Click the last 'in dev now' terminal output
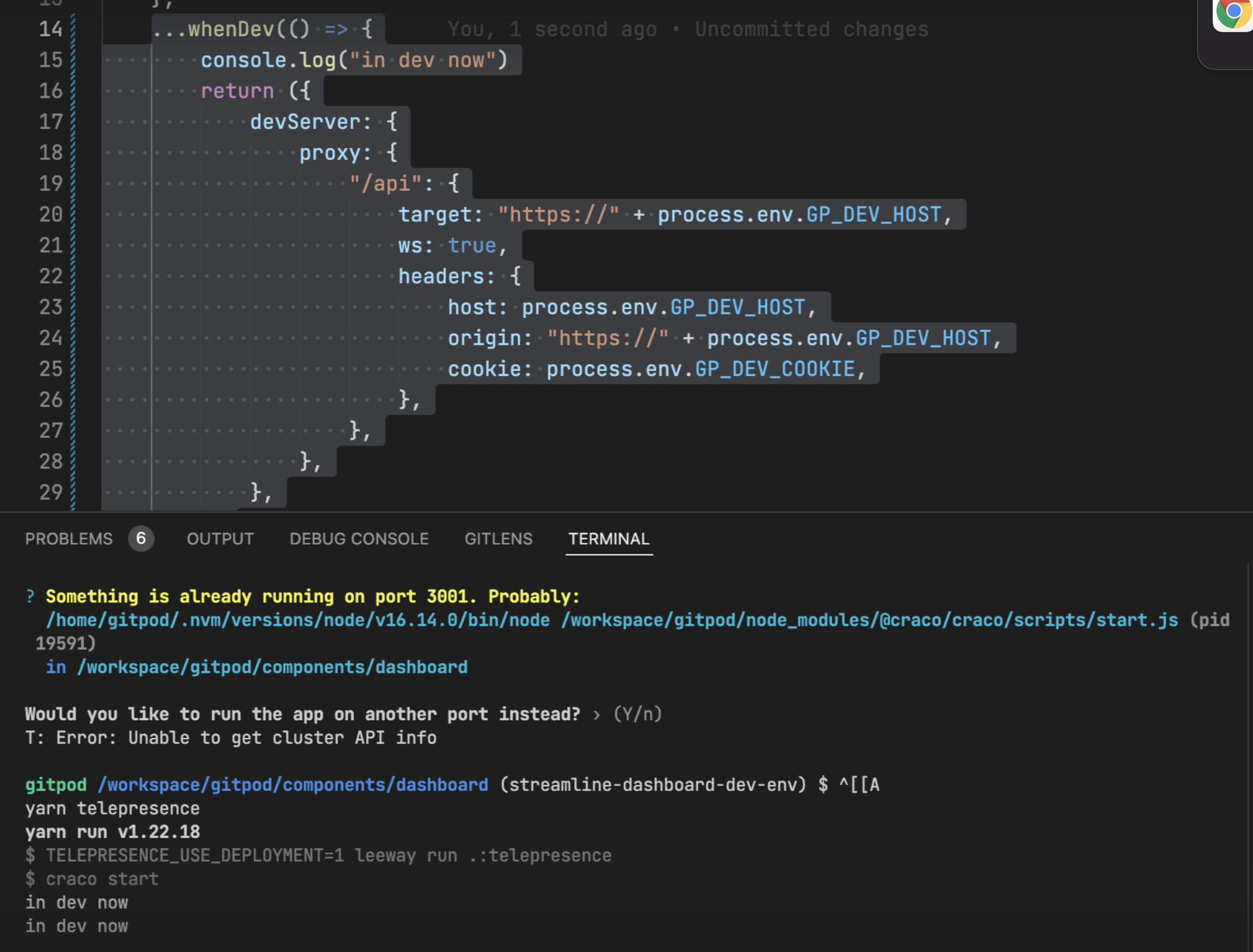The image size is (1253, 952). tap(77, 926)
